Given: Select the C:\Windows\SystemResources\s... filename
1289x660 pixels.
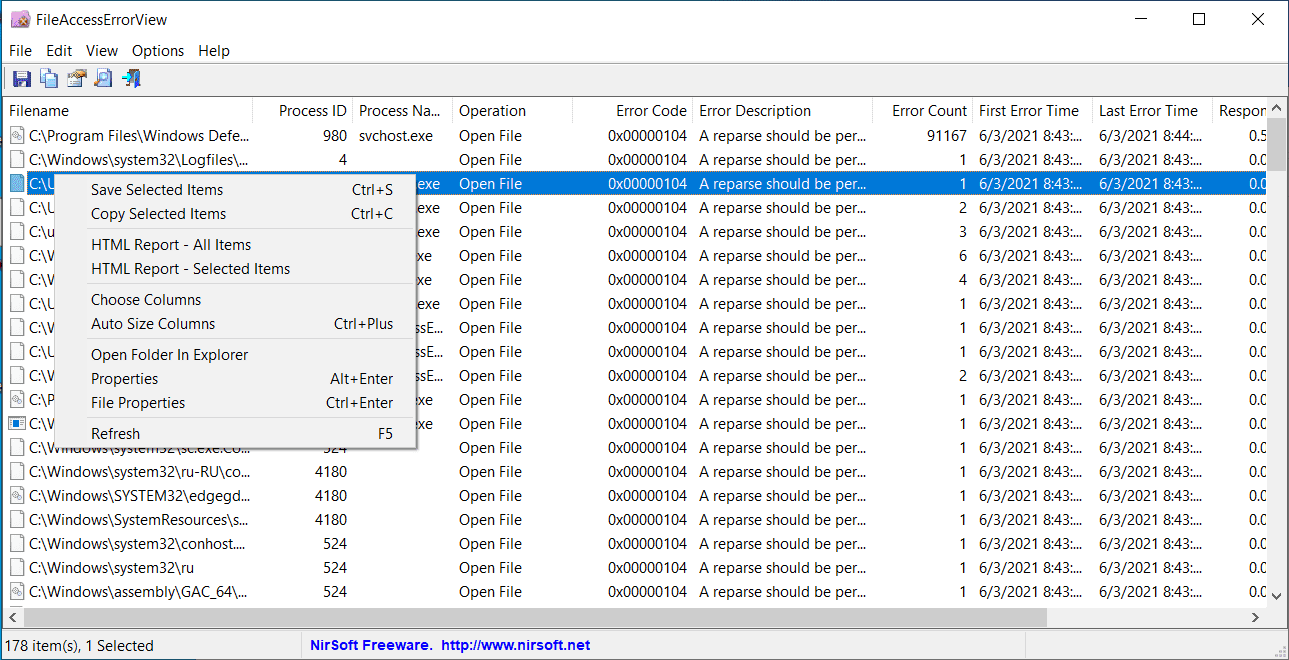Looking at the screenshot, I should 139,520.
